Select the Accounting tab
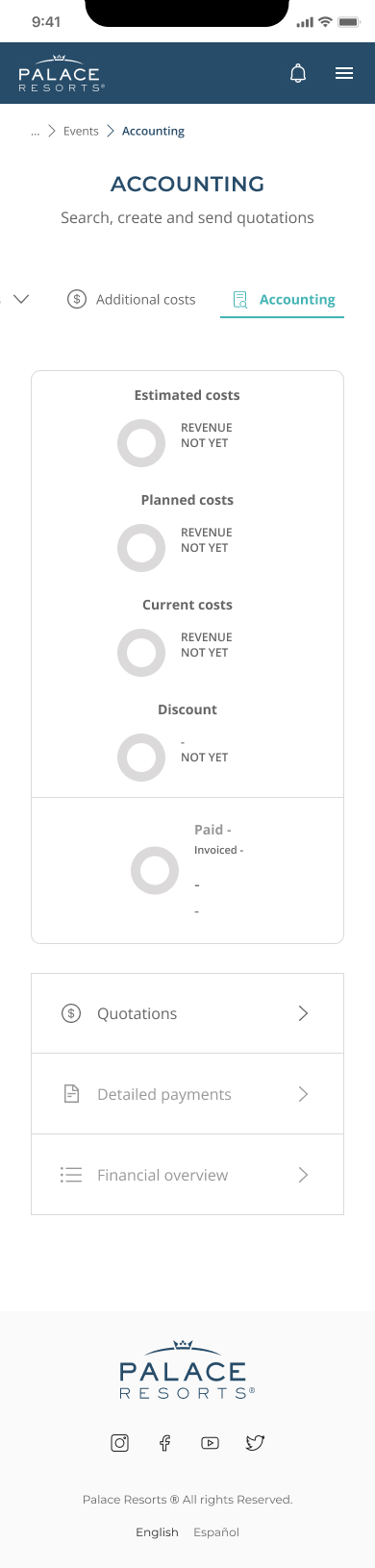 tap(283, 299)
